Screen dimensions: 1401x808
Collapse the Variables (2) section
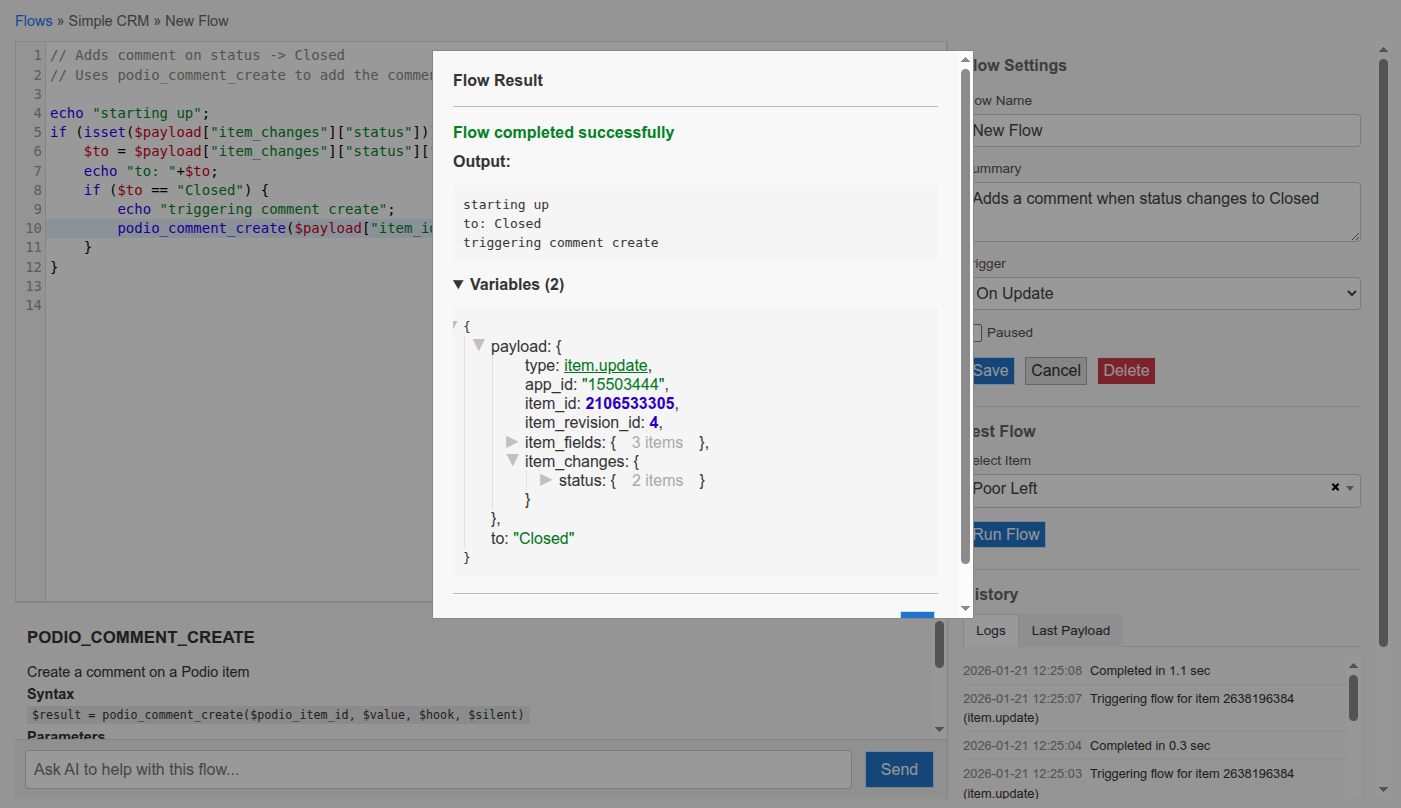click(459, 285)
